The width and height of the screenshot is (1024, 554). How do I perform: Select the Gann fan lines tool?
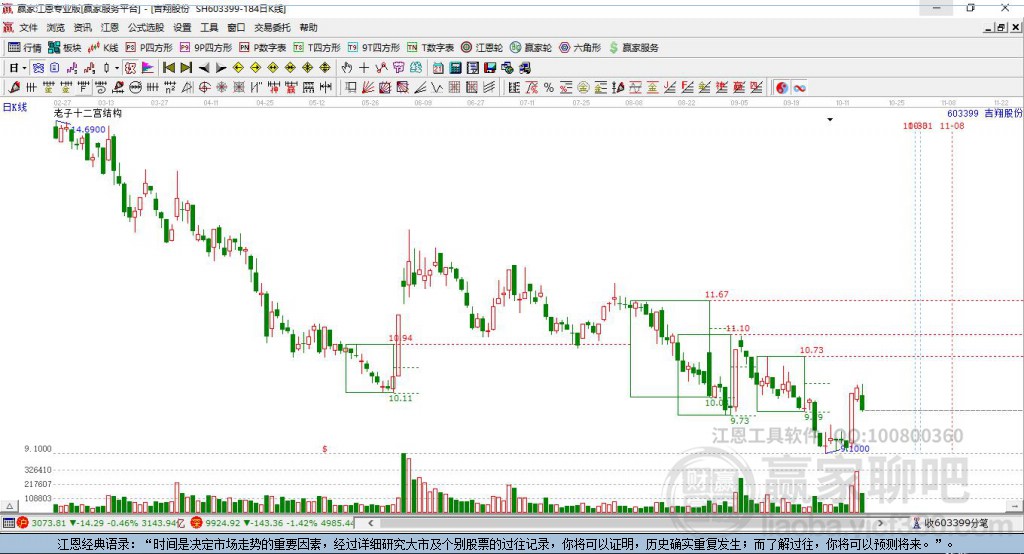pyautogui.click(x=368, y=88)
